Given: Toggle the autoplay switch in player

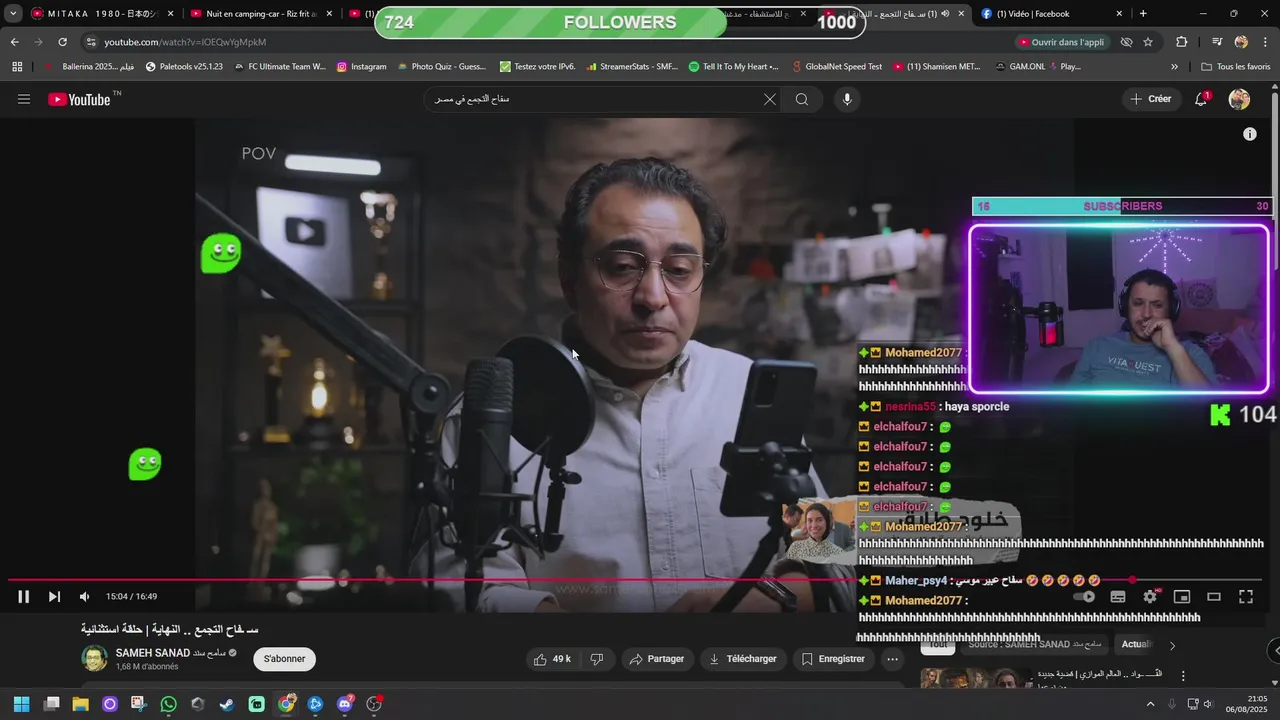Looking at the screenshot, I should 1086,597.
